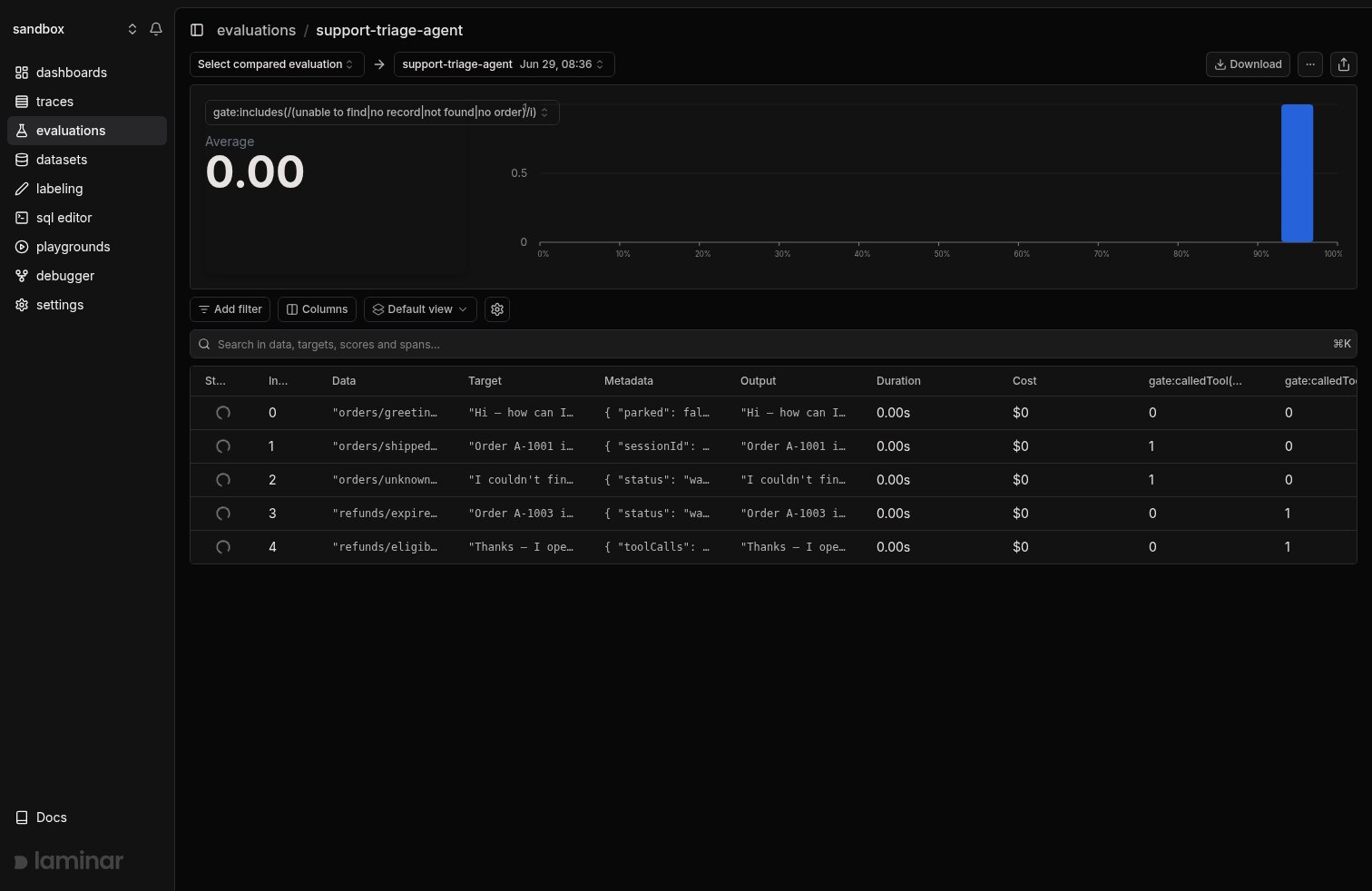
Task: Open the notifications bell icon
Action: coord(156,29)
